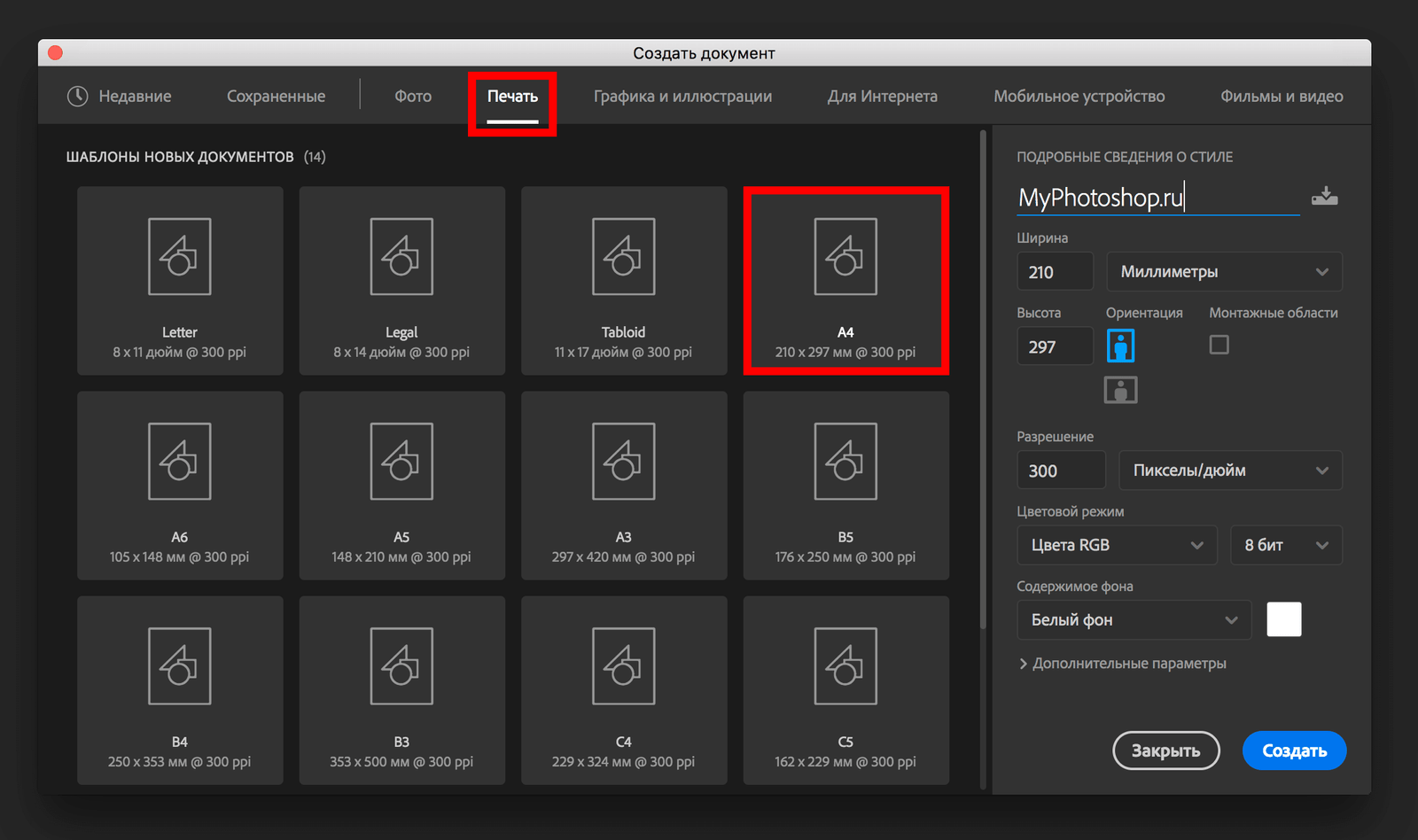Enable the Монтажные области checkbox

tap(1219, 345)
